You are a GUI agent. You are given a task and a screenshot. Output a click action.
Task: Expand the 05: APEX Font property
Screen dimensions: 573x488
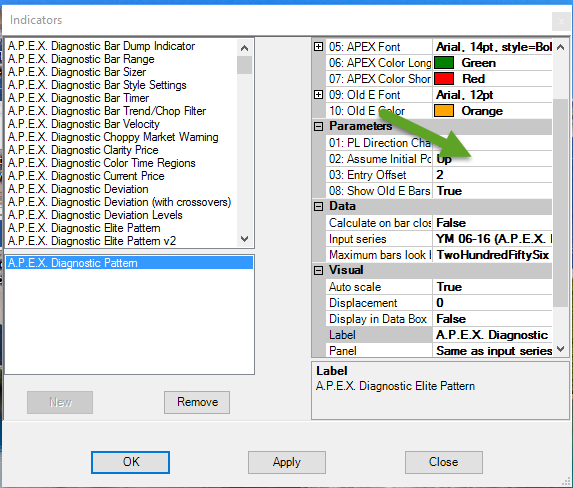click(x=318, y=47)
